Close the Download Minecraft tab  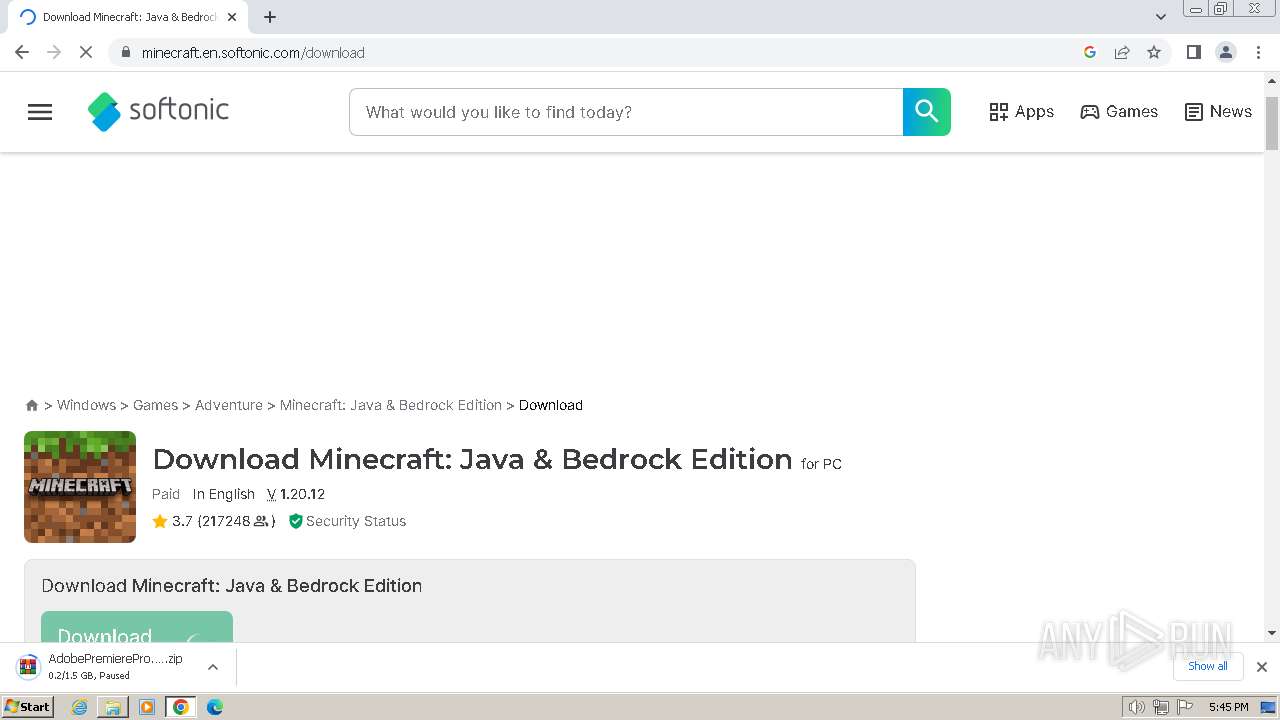click(232, 17)
